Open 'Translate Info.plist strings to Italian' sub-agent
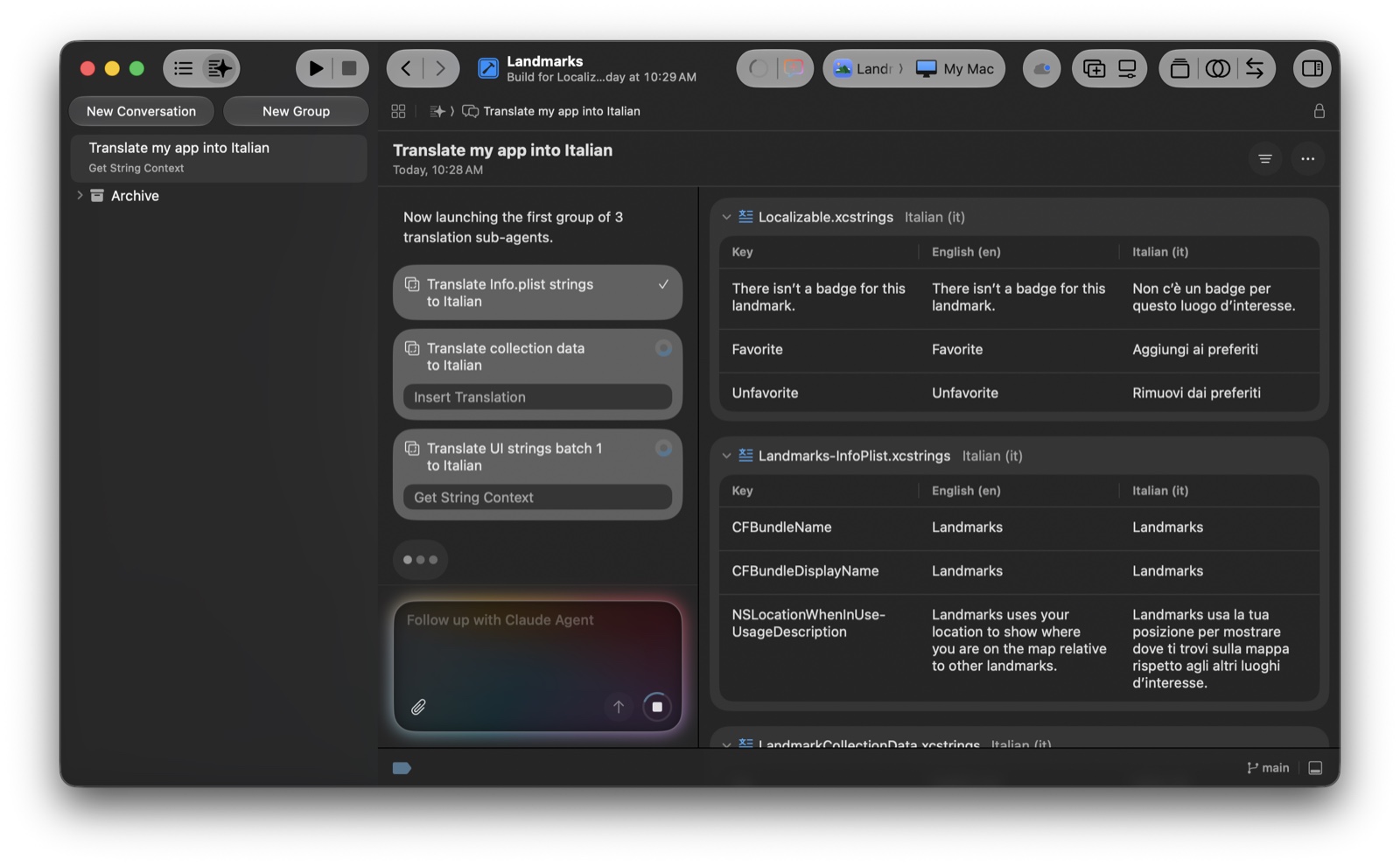 tap(537, 292)
